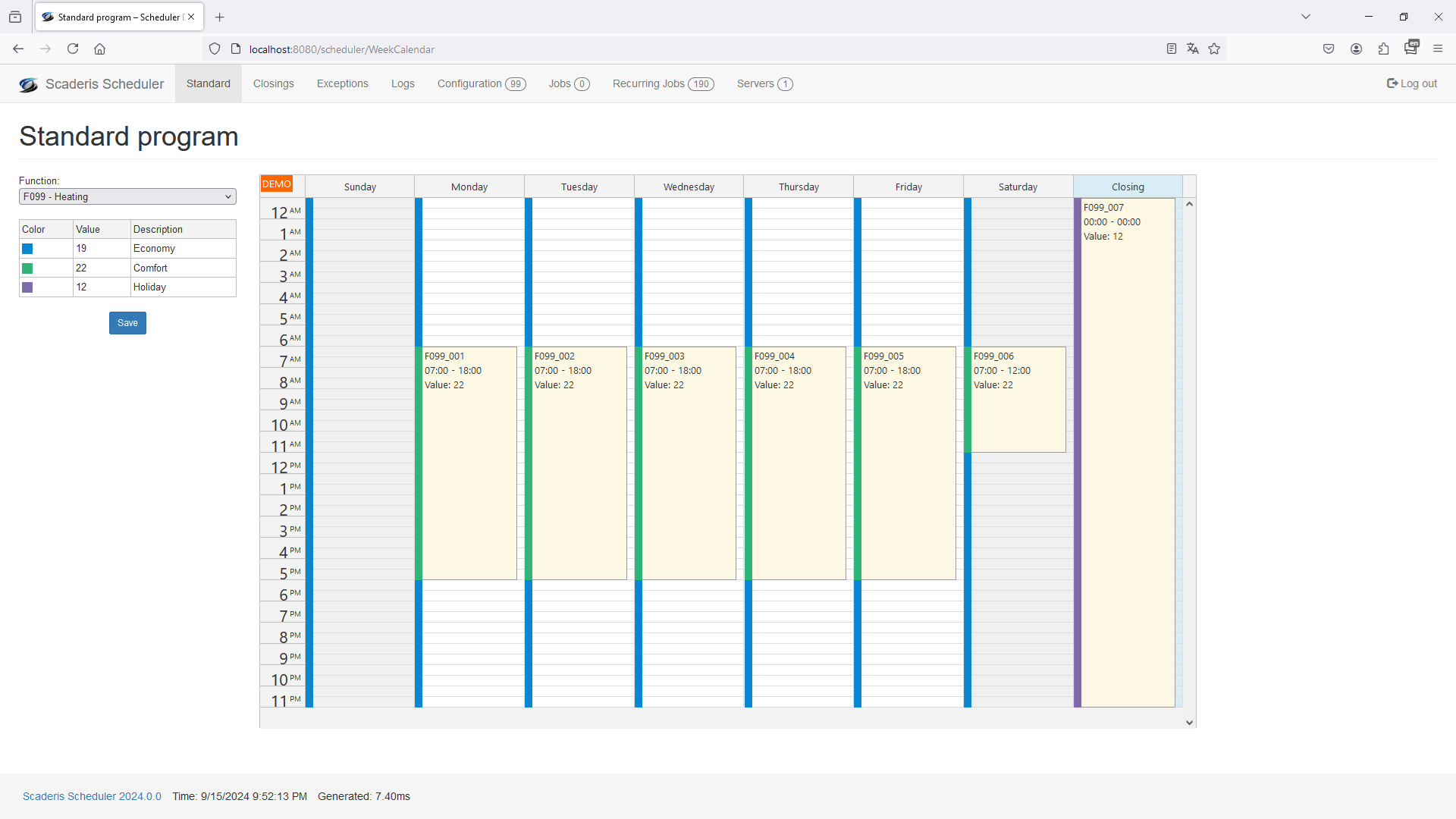Click the Scaderis Scheduler logo icon

pyautogui.click(x=29, y=84)
